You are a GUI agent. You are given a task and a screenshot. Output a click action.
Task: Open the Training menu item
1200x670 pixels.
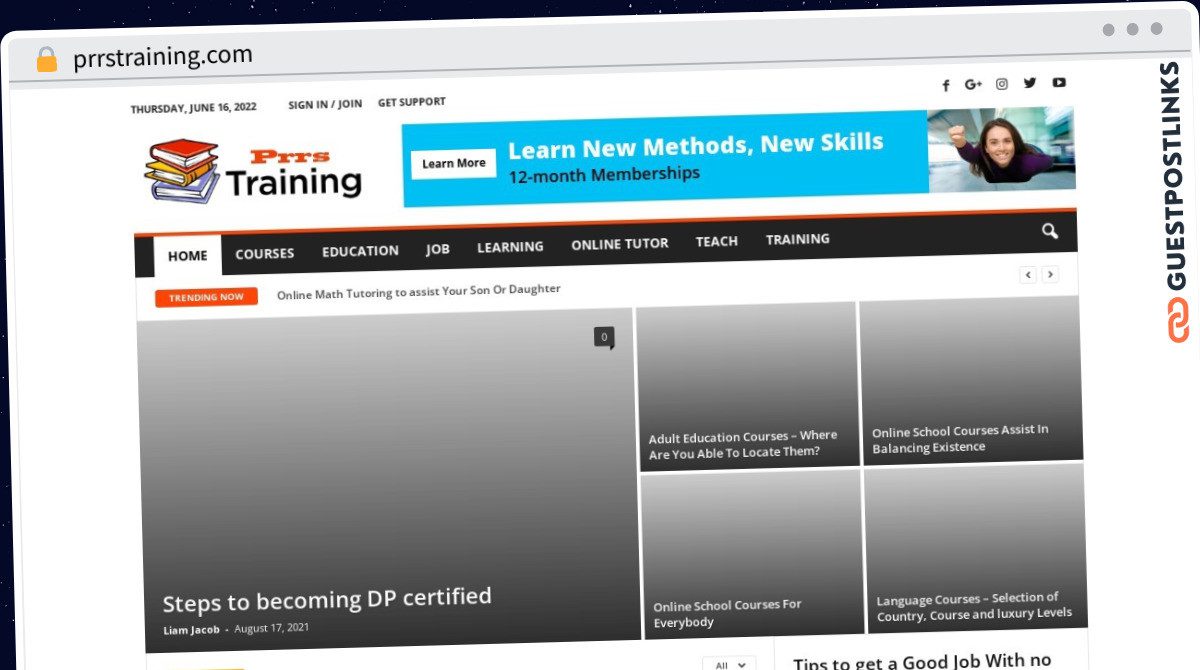(798, 239)
